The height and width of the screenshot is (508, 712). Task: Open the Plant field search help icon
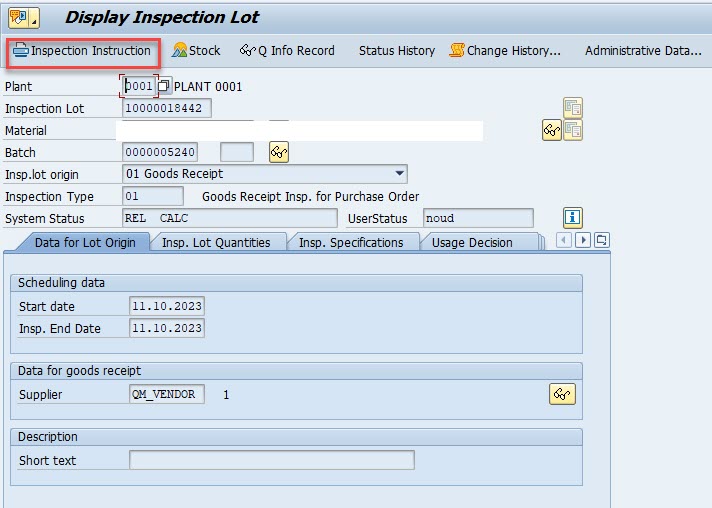164,86
